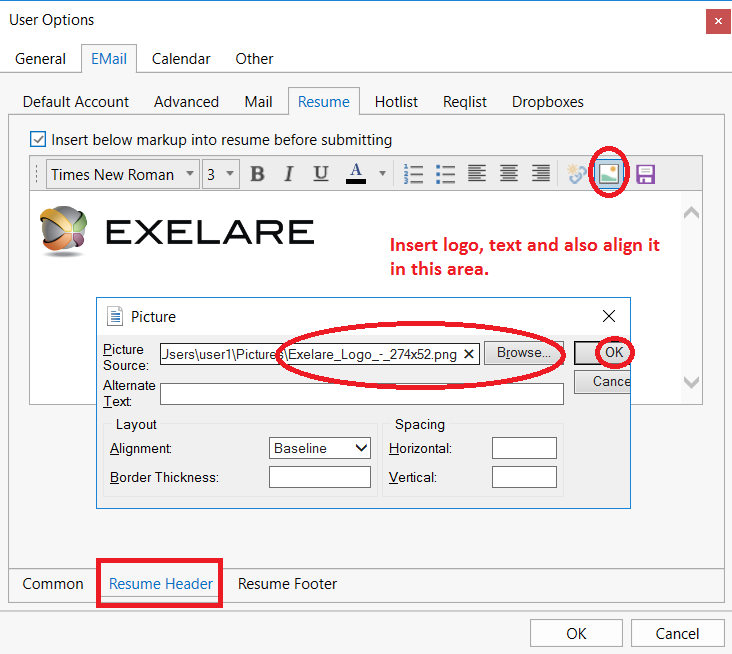This screenshot has width=732, height=654.
Task: Confirm the Picture dialog with OK
Action: pos(603,352)
